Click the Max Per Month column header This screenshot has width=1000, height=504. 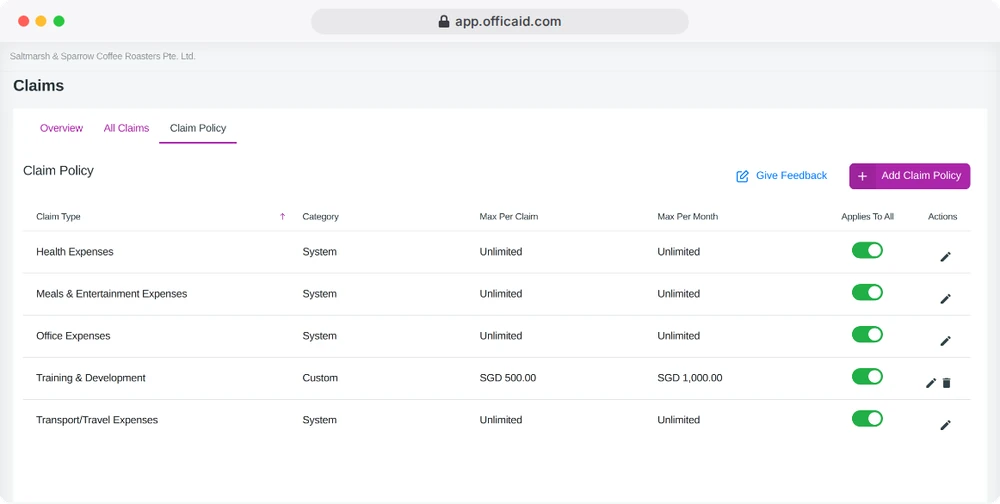click(688, 216)
